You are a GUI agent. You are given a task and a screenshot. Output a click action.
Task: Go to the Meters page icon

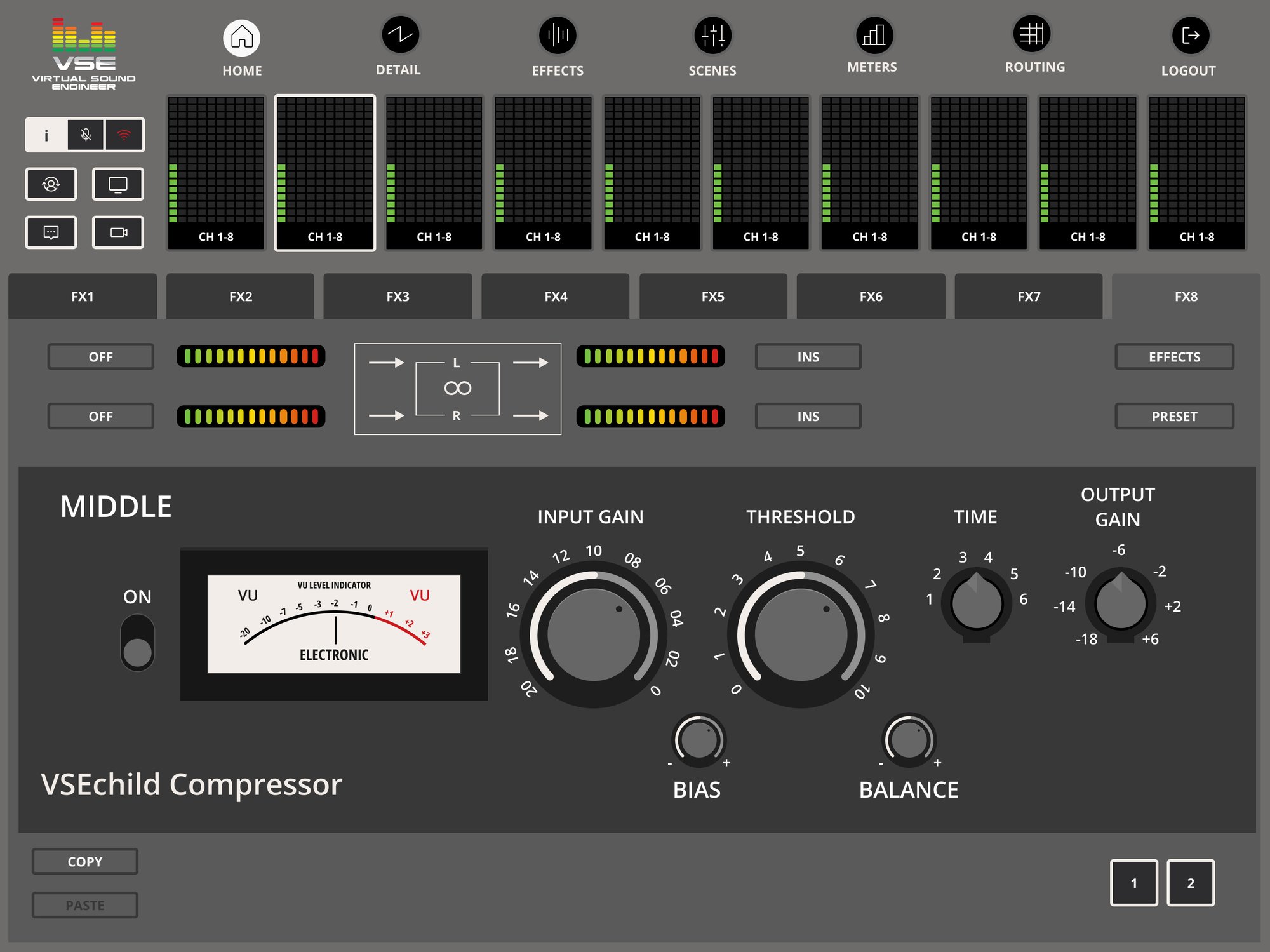click(x=874, y=35)
